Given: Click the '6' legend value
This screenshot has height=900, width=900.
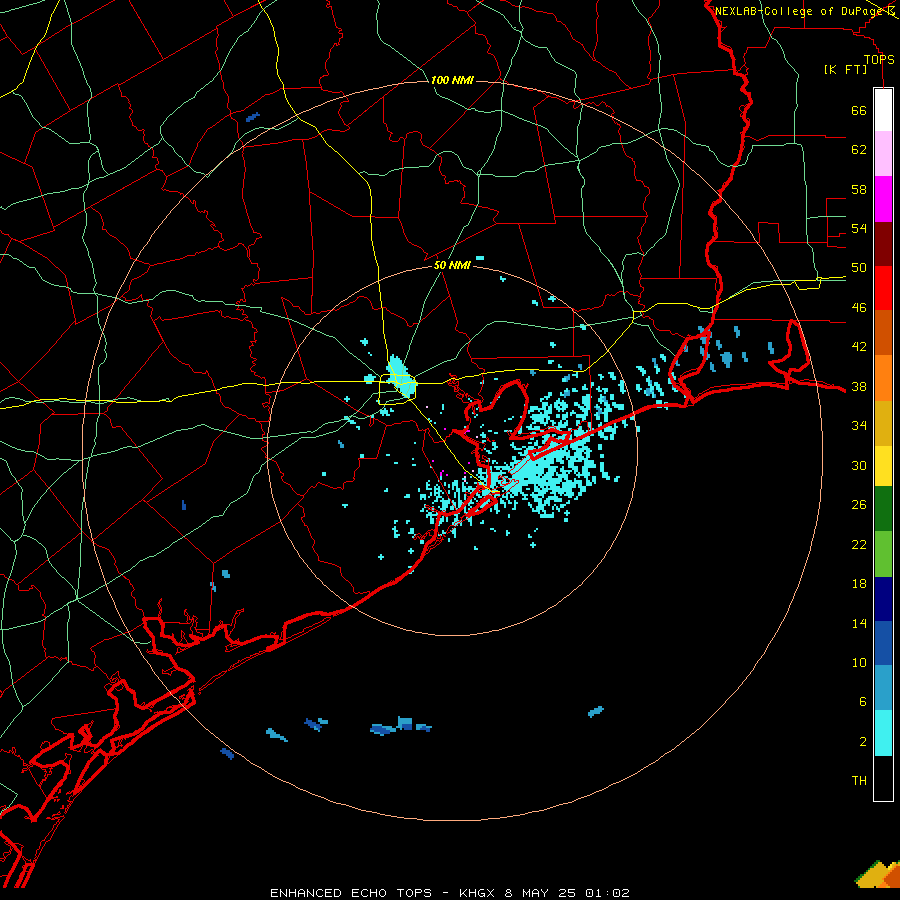Looking at the screenshot, I should [x=862, y=701].
